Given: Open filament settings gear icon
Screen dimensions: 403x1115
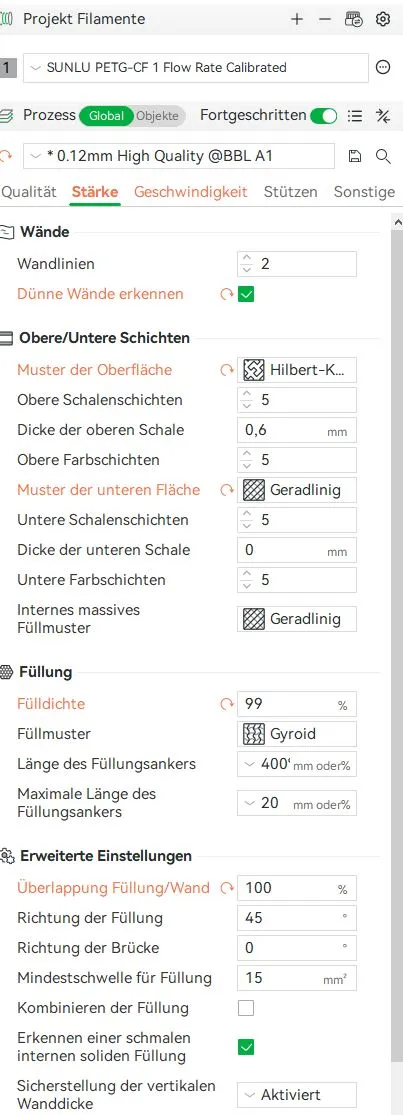Looking at the screenshot, I should [x=383, y=19].
